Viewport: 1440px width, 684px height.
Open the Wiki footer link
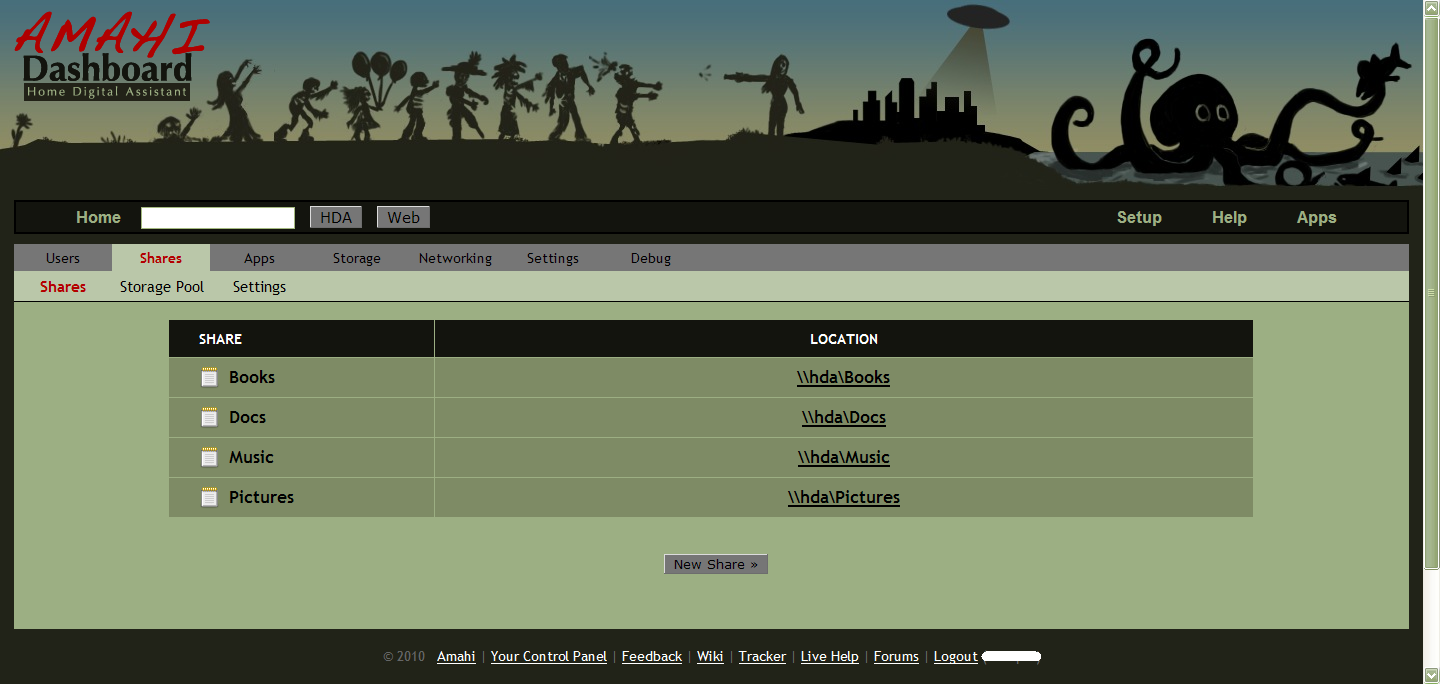point(710,657)
